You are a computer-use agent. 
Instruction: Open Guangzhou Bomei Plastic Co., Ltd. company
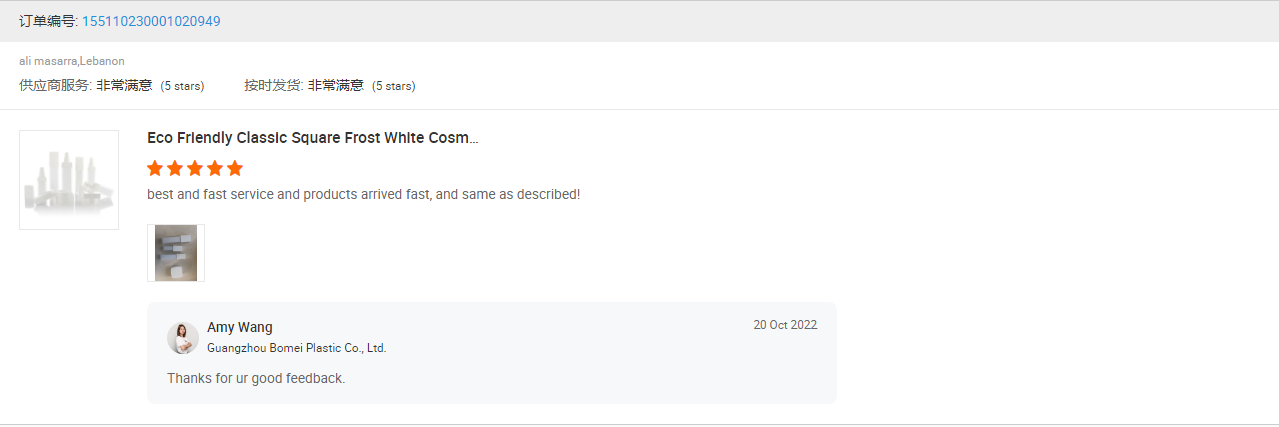pos(296,348)
